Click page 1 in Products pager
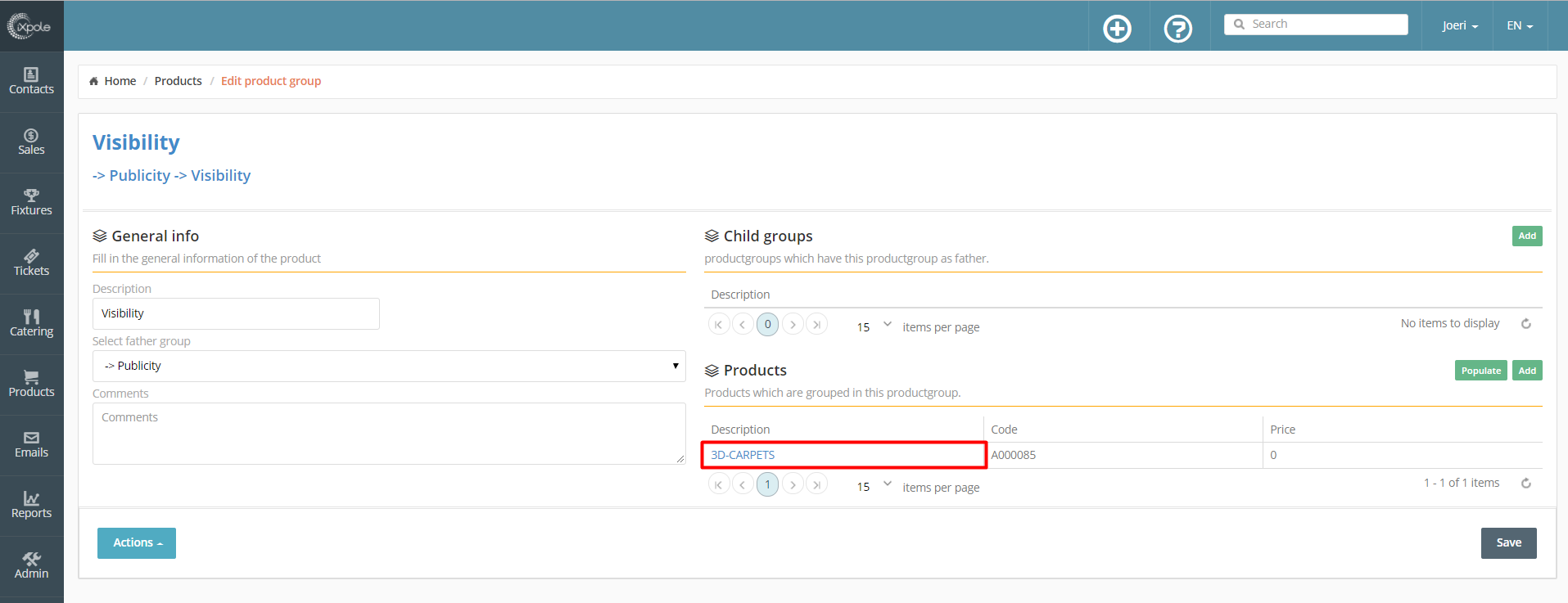 coord(767,484)
